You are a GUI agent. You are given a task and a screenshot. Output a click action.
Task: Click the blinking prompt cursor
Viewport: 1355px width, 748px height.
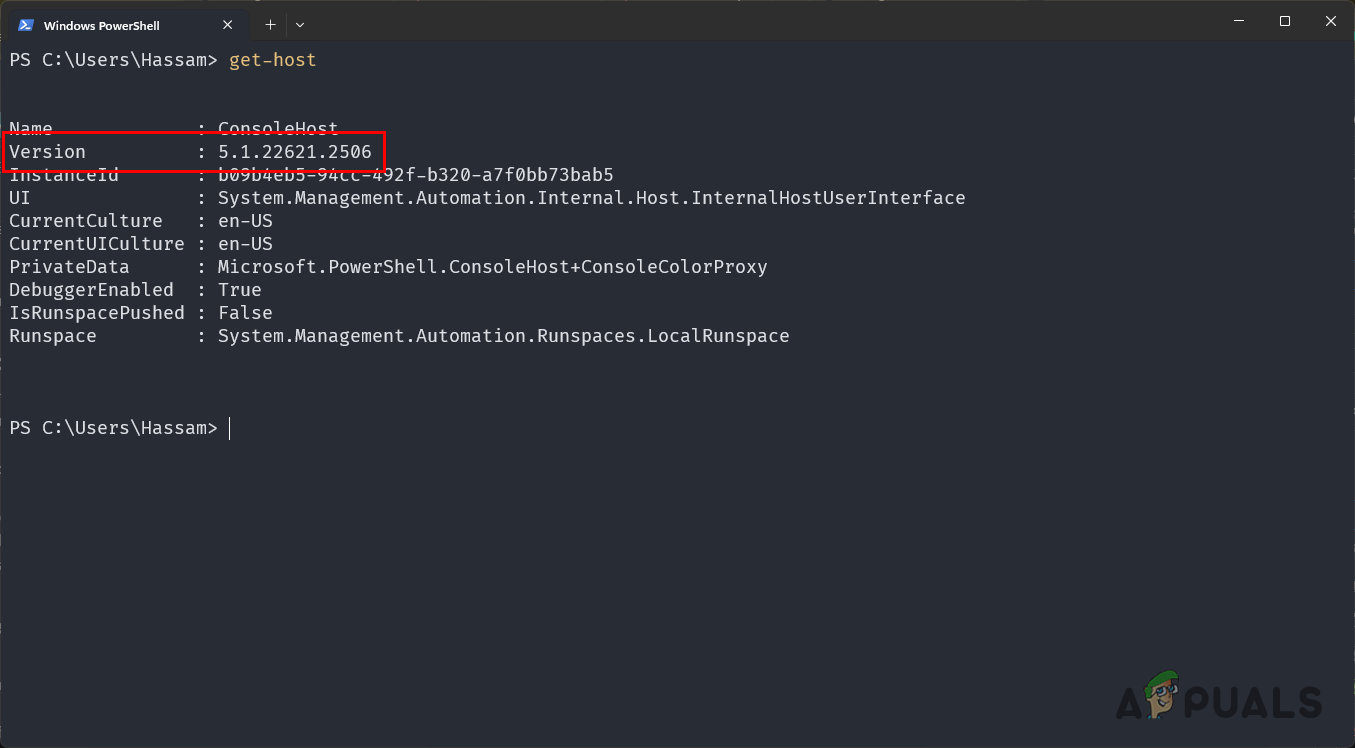click(x=230, y=428)
